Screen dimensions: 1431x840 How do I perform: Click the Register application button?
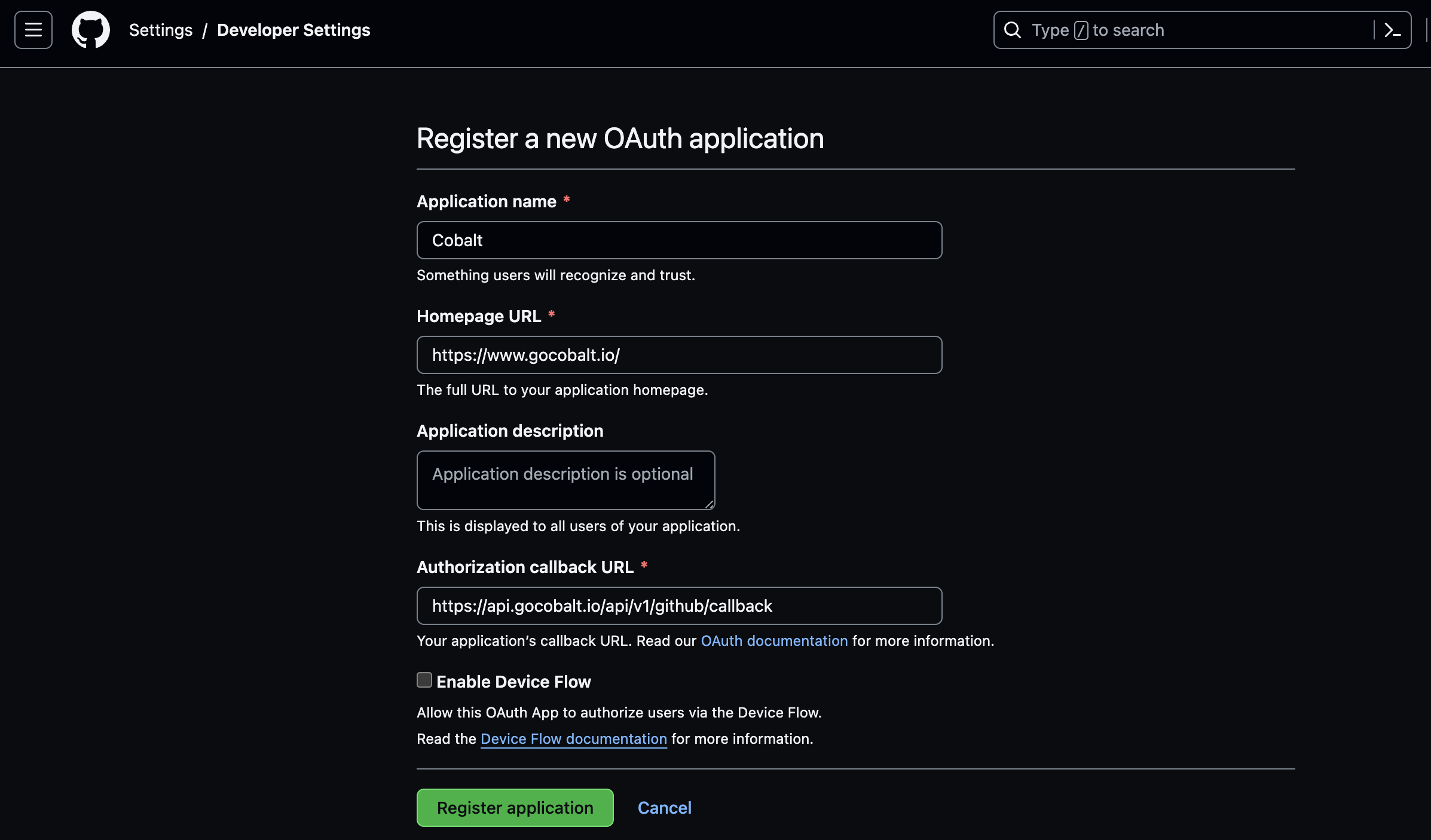coord(515,807)
